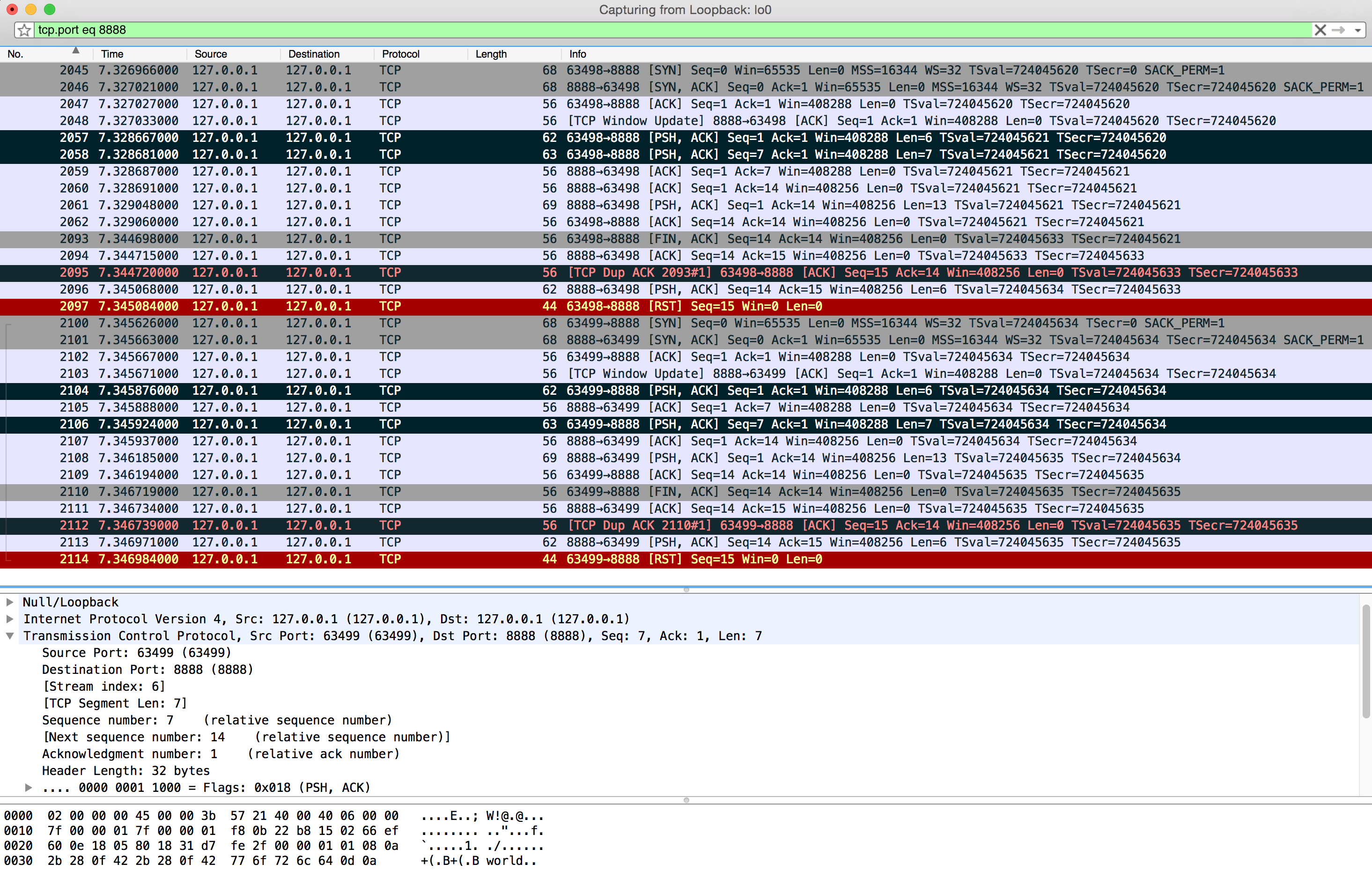Open the filter history dropdown arrow
1372x886 pixels.
click(1357, 30)
